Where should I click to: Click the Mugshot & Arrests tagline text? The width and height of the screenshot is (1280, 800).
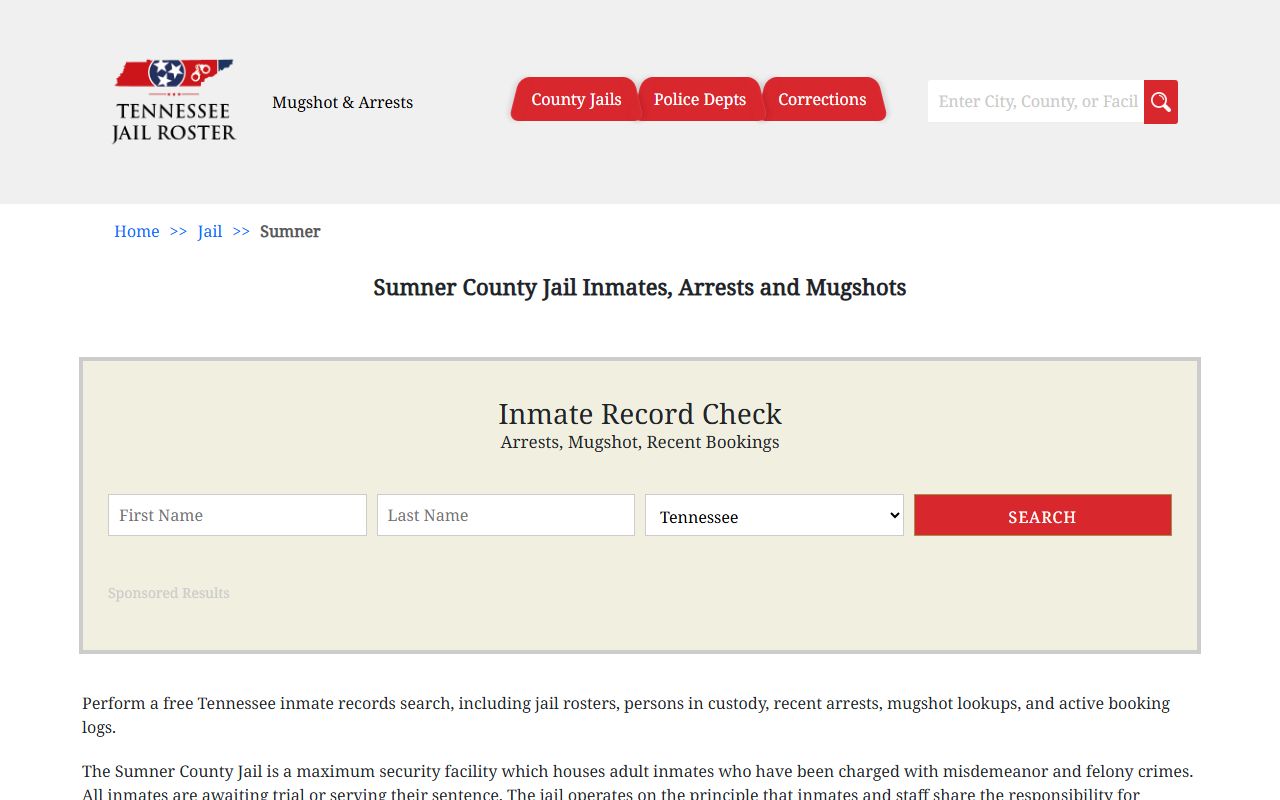click(342, 102)
